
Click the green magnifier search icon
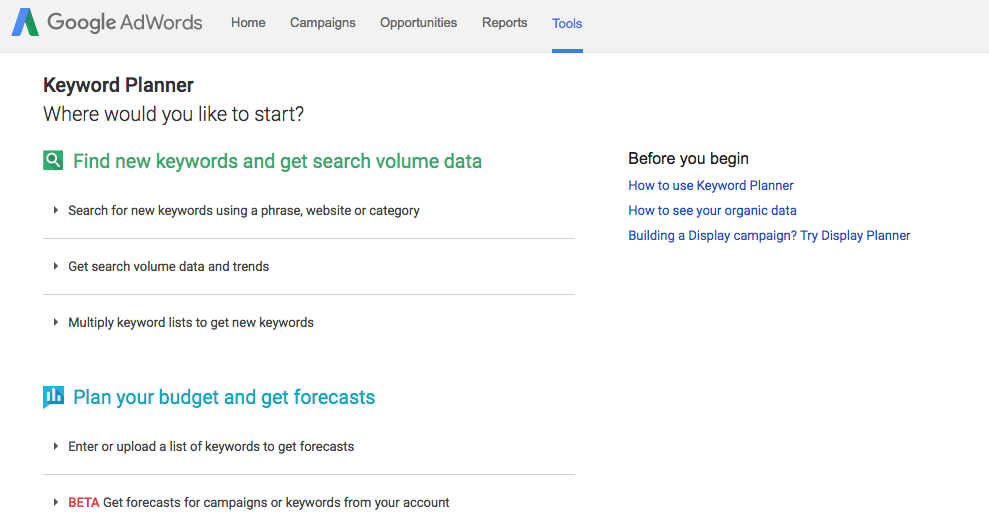(53, 160)
